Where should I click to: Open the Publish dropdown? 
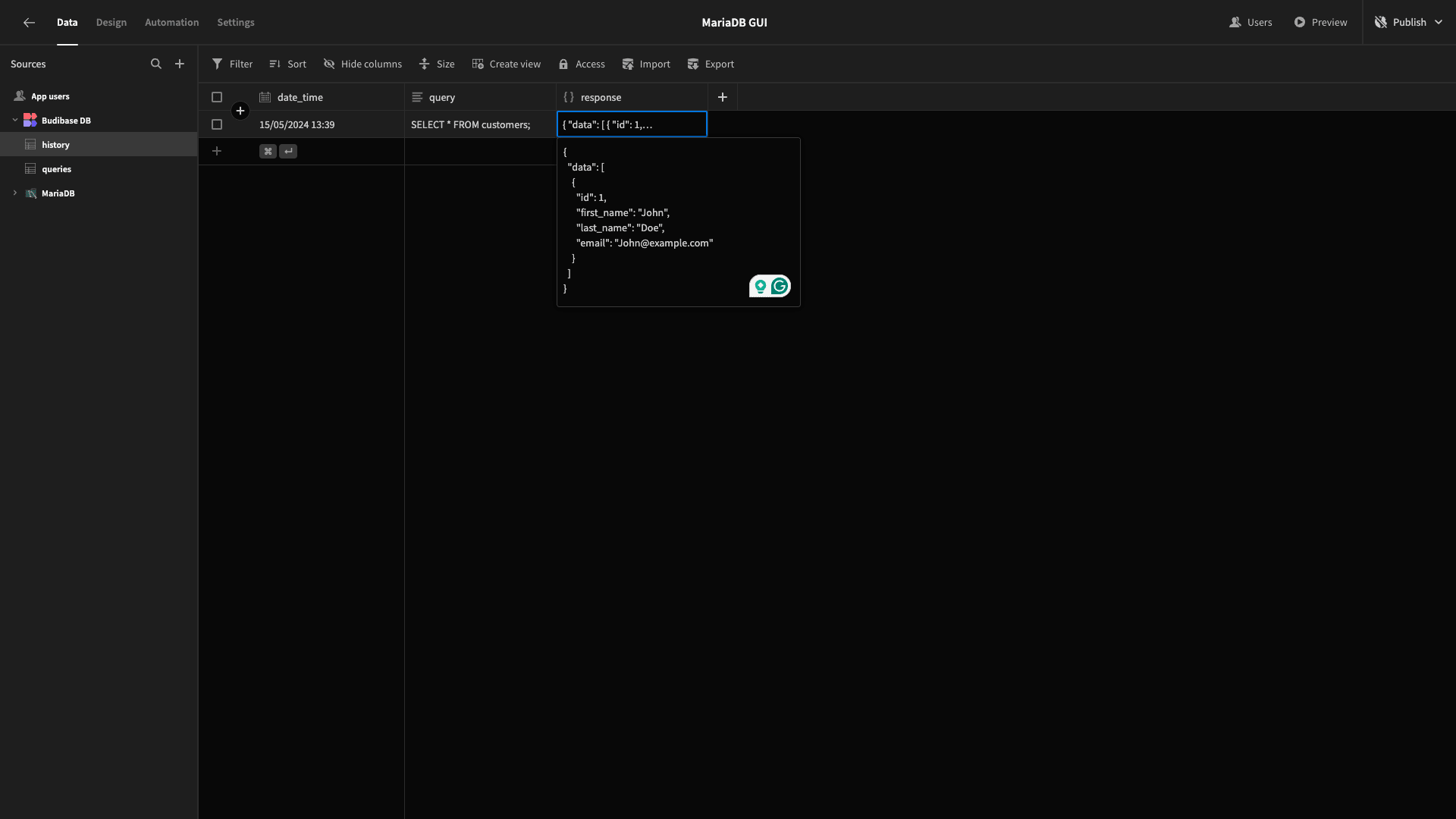1409,22
